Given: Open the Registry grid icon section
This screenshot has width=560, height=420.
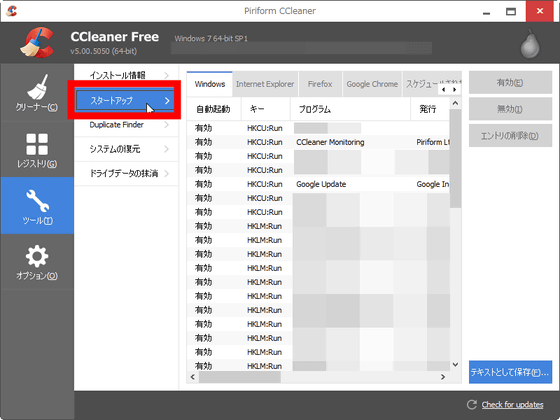Looking at the screenshot, I should [x=37, y=144].
